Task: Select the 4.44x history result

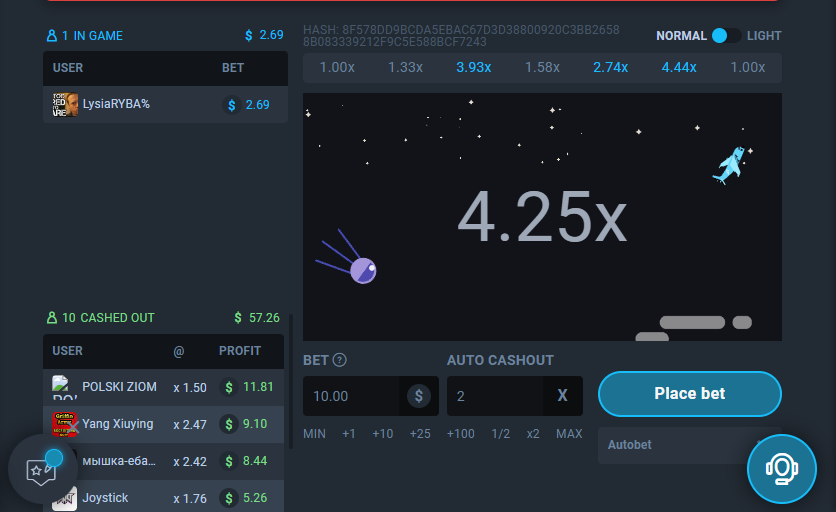Action: pyautogui.click(x=679, y=67)
